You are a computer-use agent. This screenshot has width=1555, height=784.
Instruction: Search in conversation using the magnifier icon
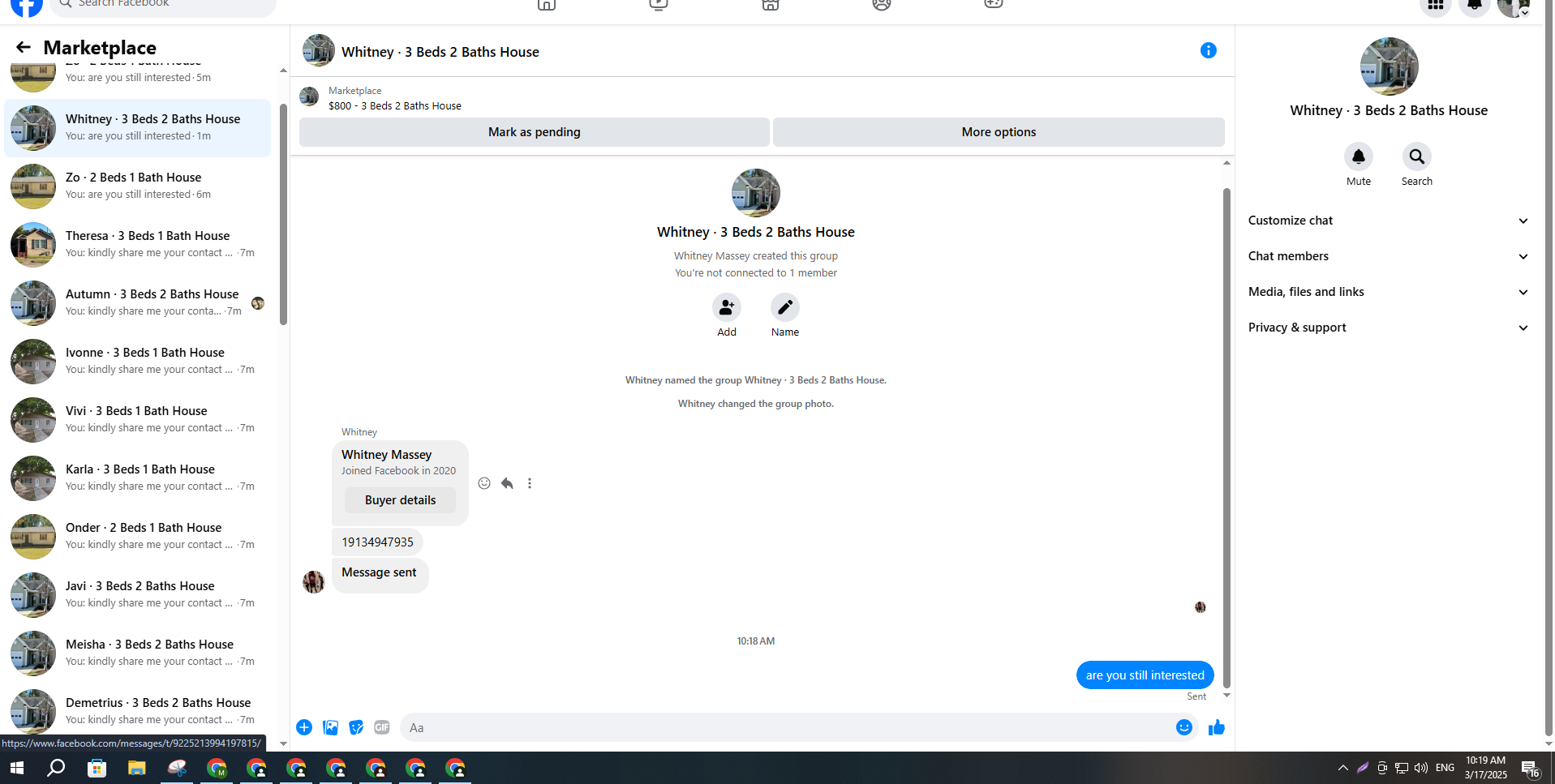coord(1416,156)
